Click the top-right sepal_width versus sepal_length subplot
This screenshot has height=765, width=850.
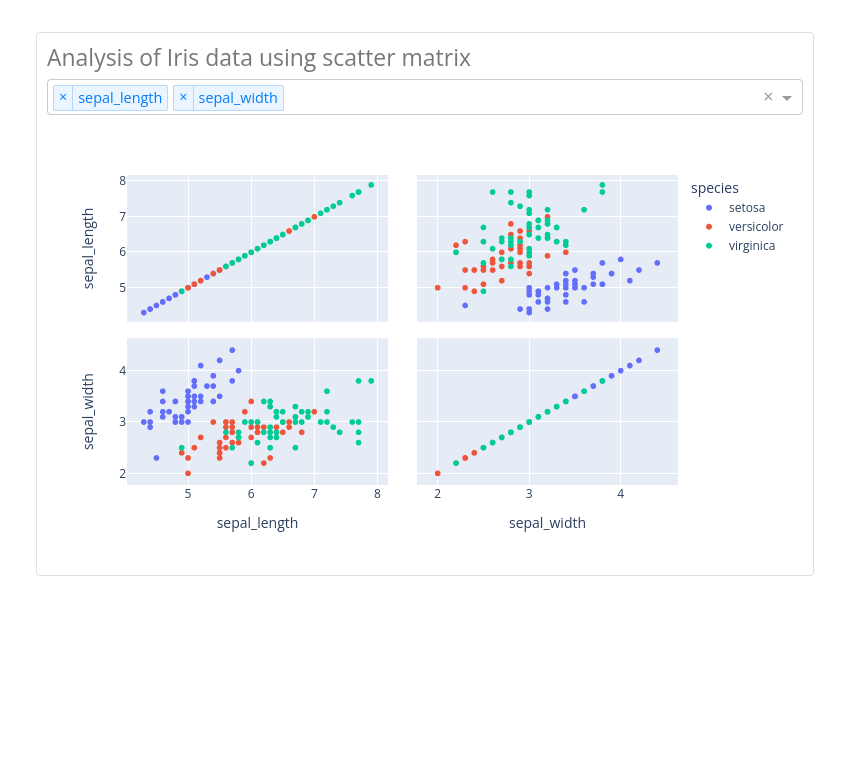coord(547,248)
